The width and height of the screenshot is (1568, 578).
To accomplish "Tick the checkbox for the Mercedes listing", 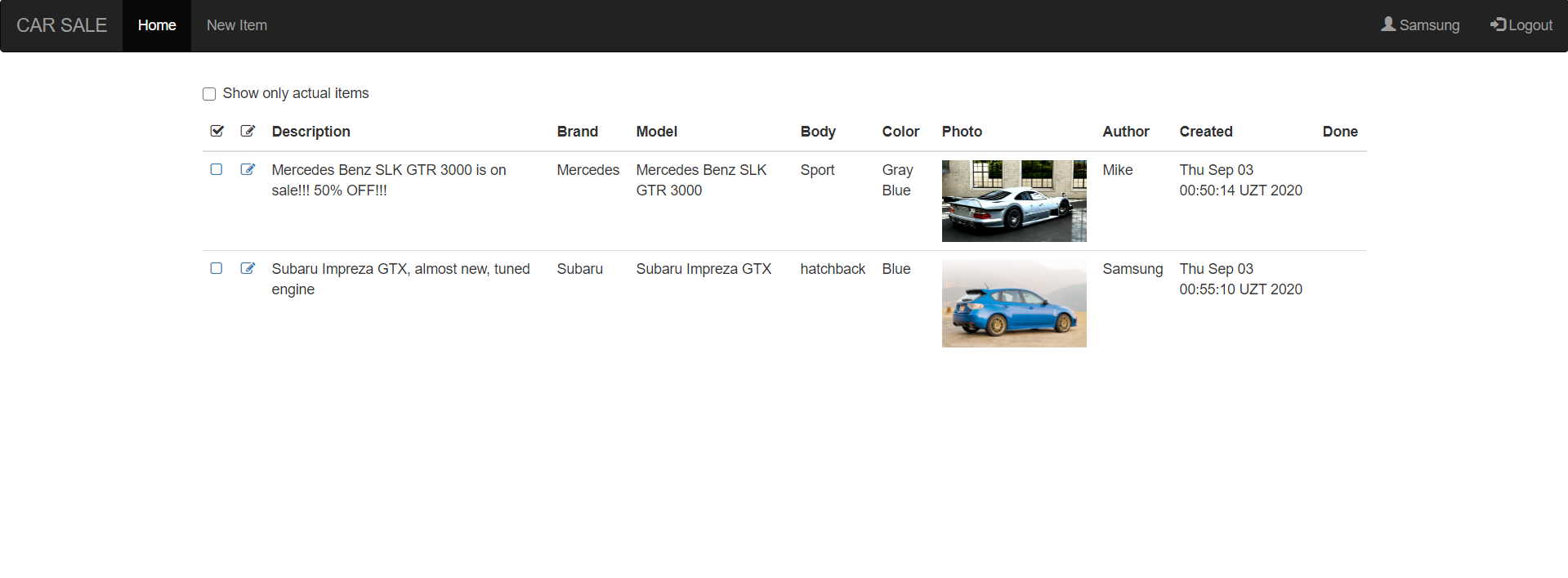I will coord(217,169).
